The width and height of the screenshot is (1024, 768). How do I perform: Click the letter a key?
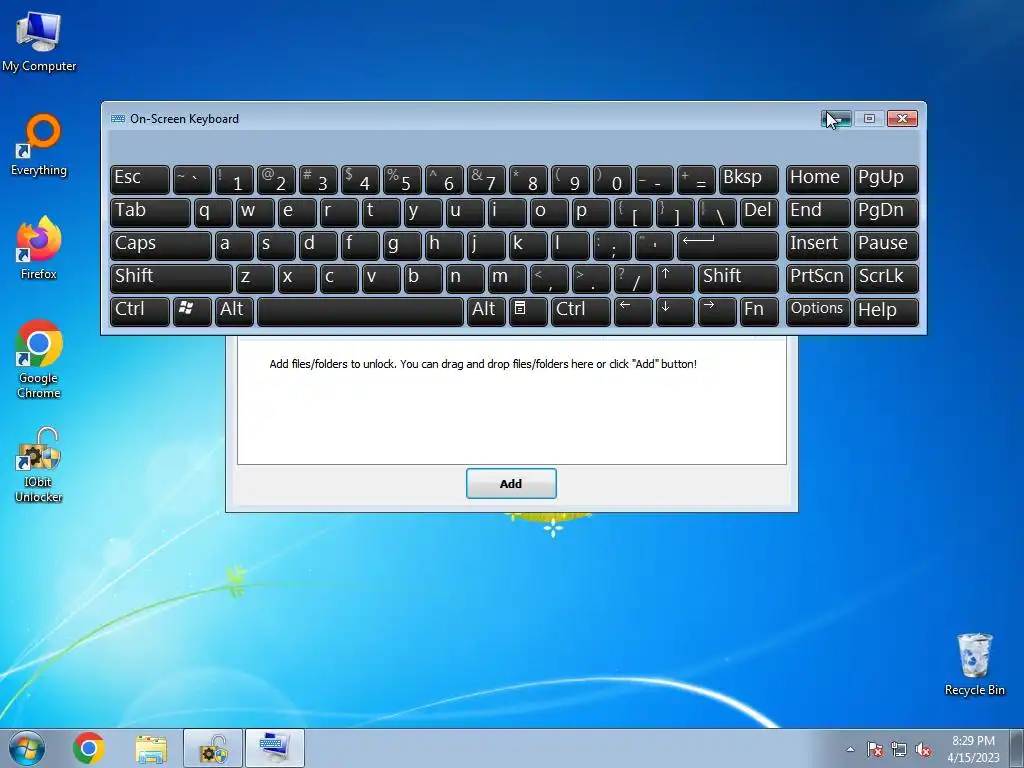[x=234, y=245]
